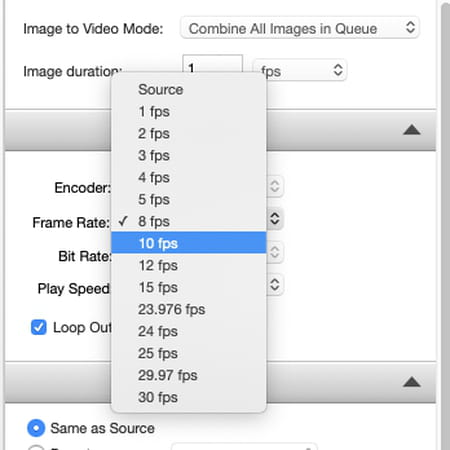The width and height of the screenshot is (450, 450).
Task: Click the Encoder dropdown stepper arrows
Action: coord(275,186)
